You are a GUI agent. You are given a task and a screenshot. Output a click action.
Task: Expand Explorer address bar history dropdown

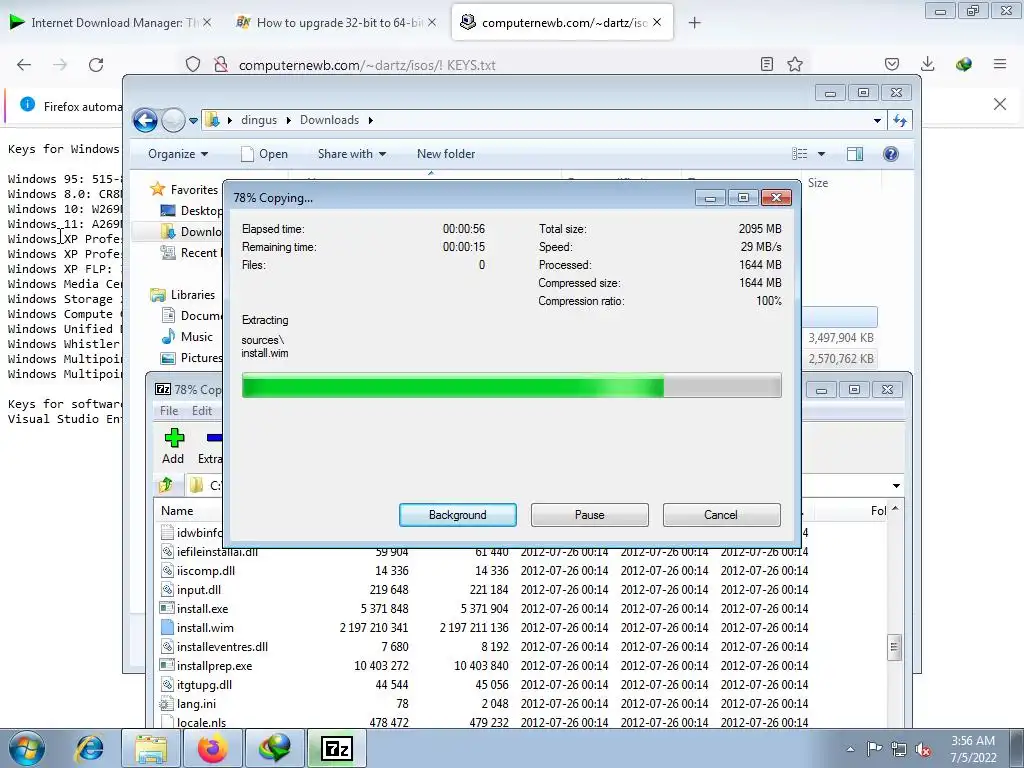876,121
